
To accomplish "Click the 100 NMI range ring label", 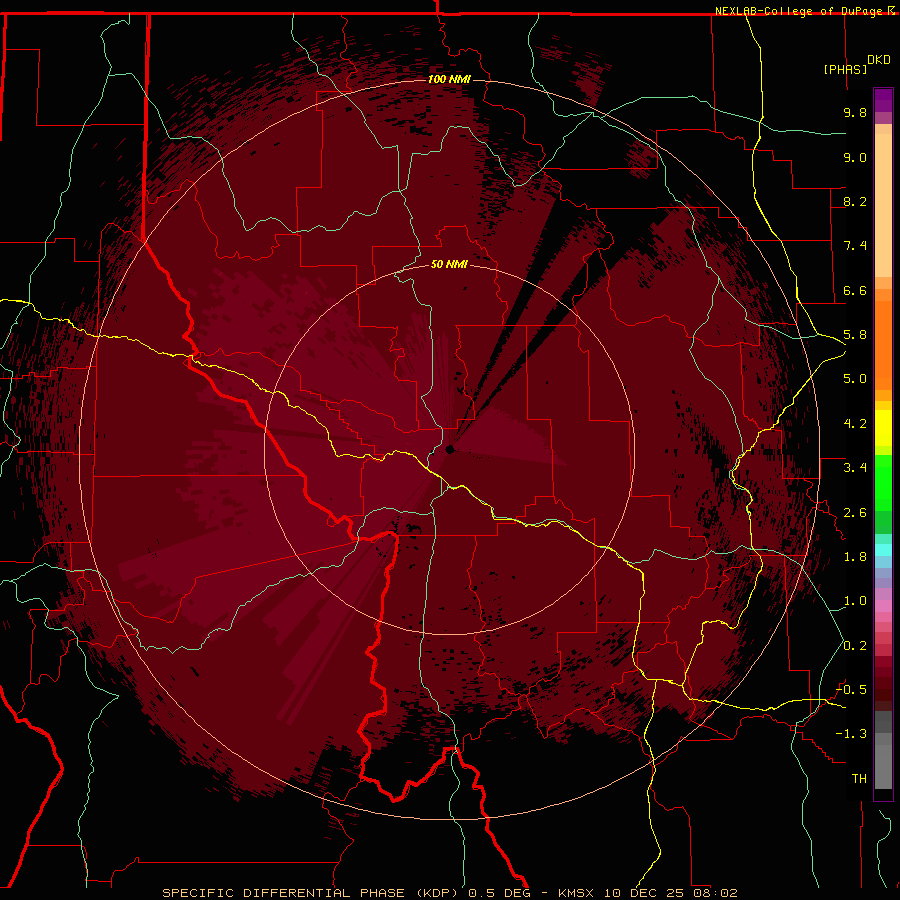I will coord(449,79).
